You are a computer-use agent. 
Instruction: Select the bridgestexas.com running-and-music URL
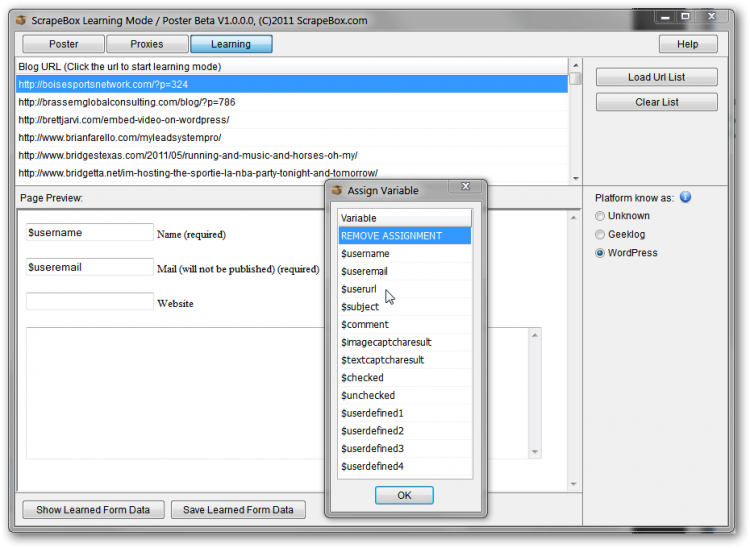tap(292, 155)
